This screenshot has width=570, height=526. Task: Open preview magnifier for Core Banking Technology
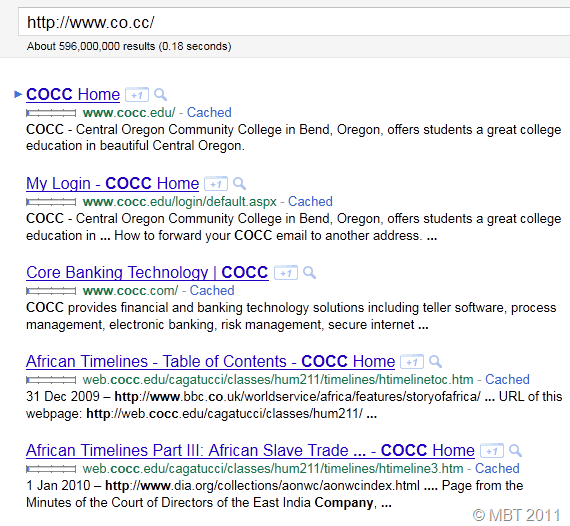click(x=309, y=273)
